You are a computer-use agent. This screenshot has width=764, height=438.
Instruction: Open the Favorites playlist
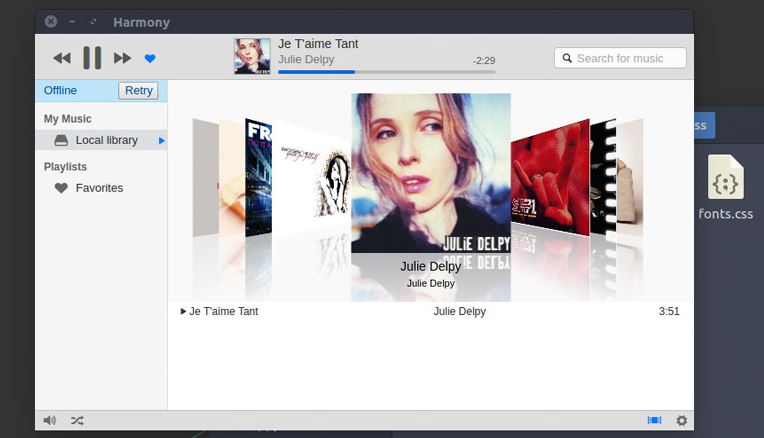coord(101,188)
